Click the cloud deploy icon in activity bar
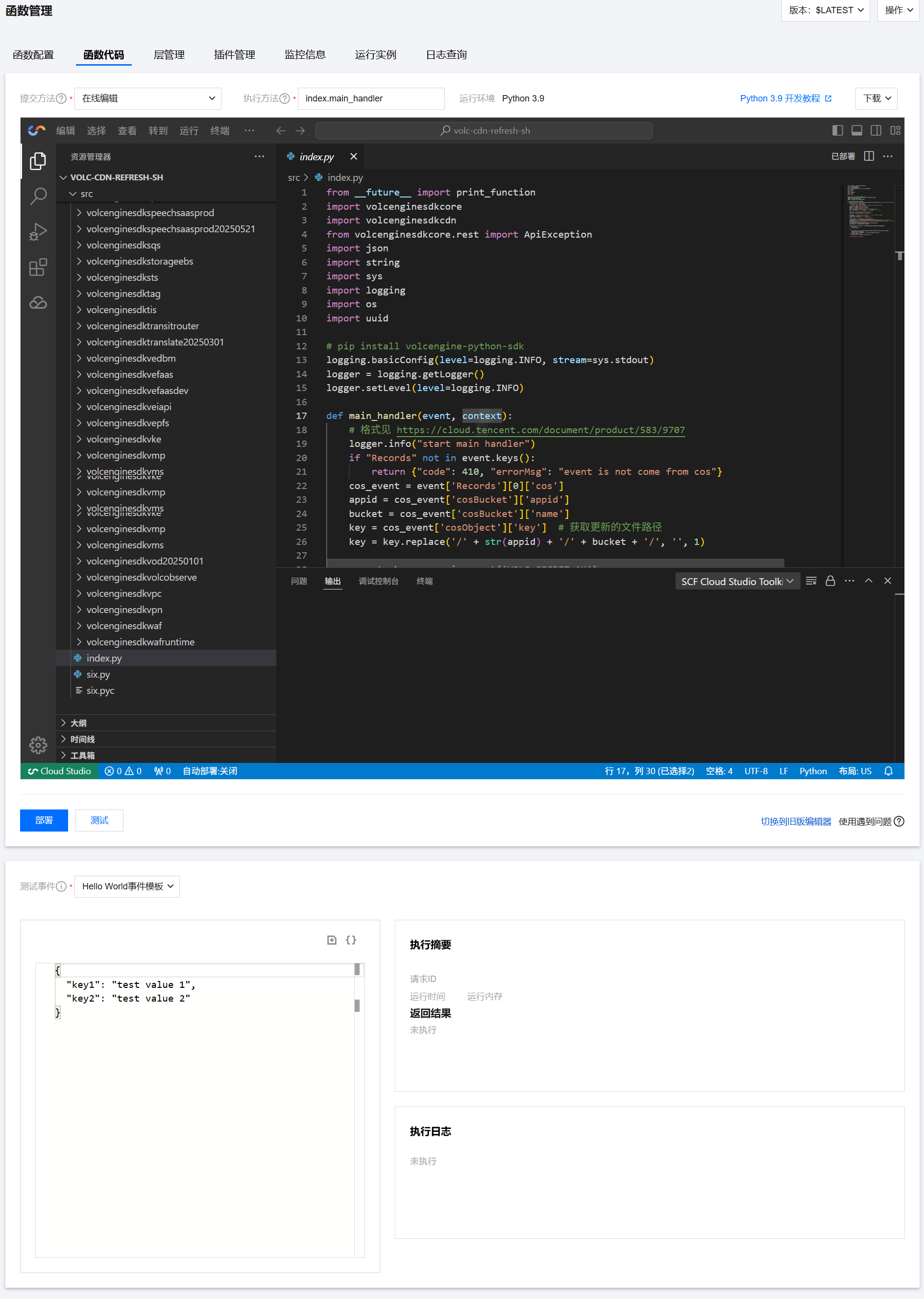Screen dimensions: 924x1299 pos(38,303)
